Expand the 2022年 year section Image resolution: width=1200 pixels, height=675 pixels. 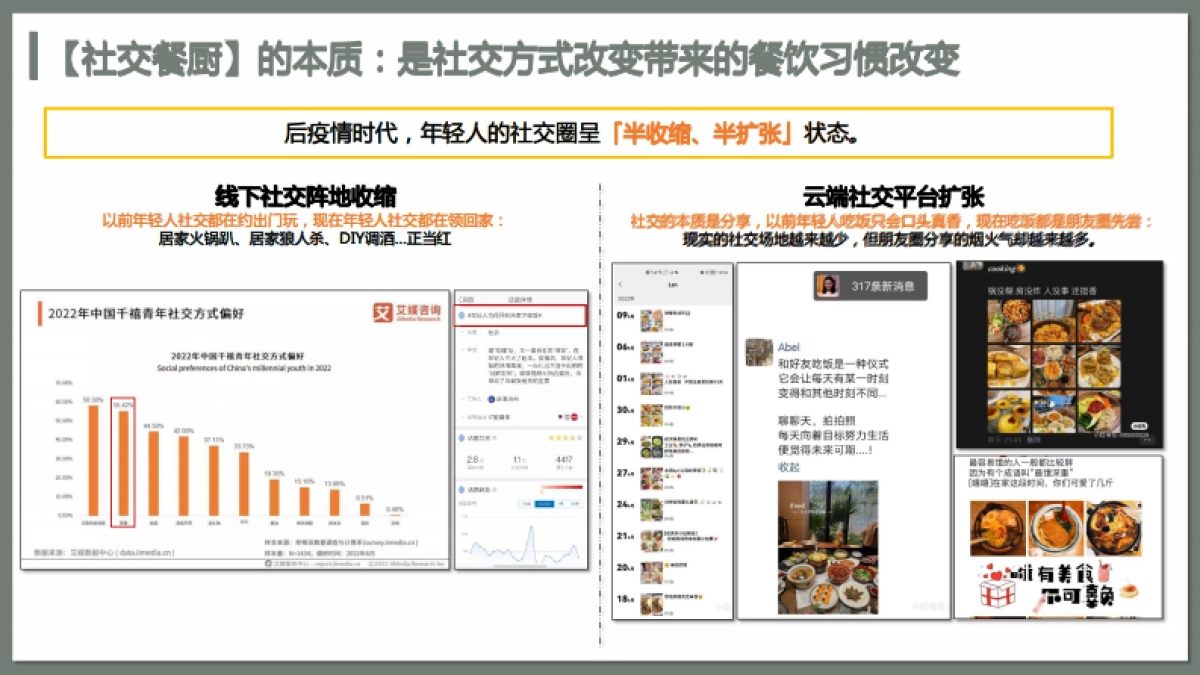coord(628,297)
